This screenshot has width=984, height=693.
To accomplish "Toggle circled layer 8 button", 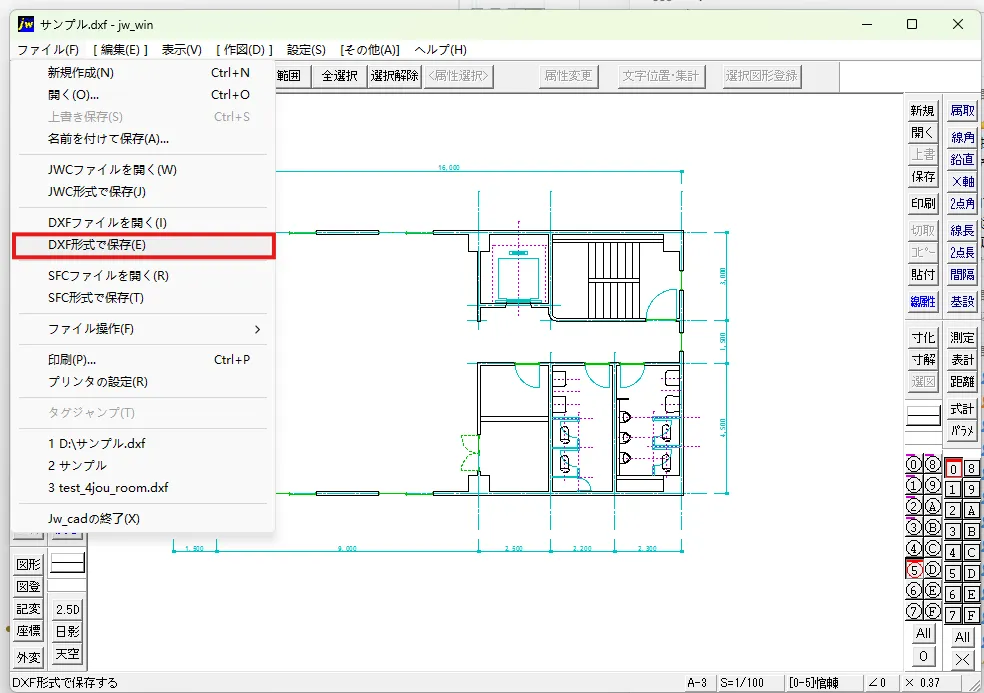I will (x=933, y=465).
